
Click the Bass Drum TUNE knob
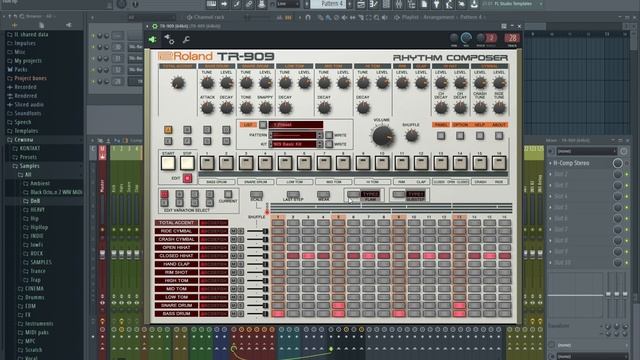[207, 83]
